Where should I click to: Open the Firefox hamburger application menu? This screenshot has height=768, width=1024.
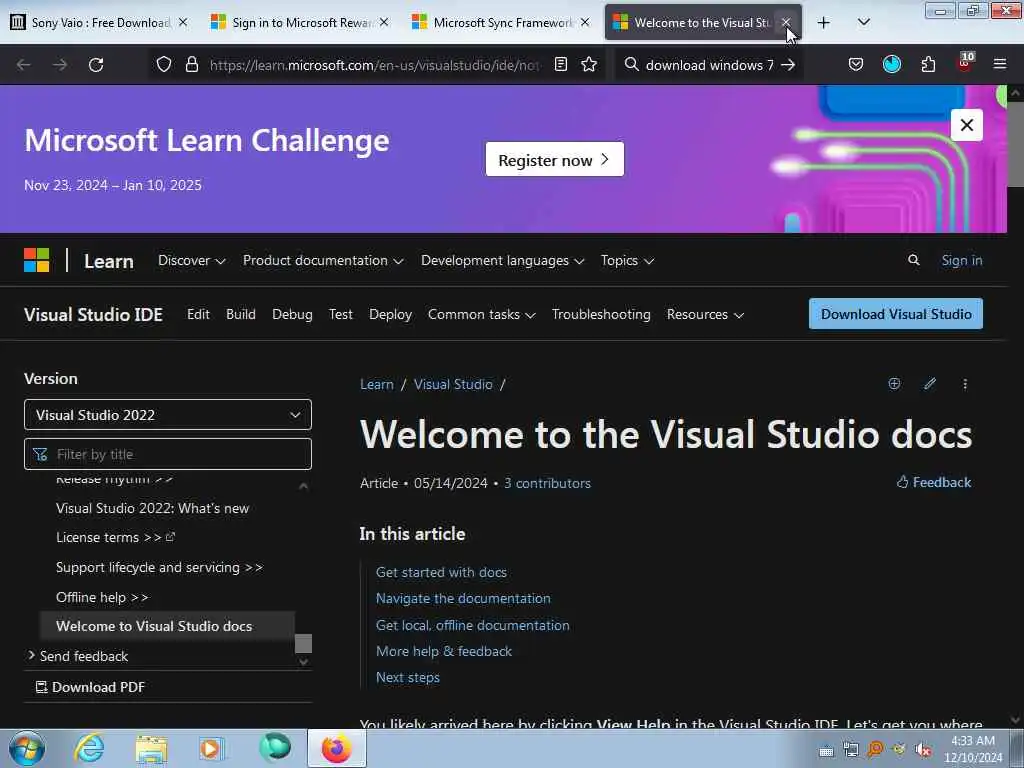pos(999,64)
